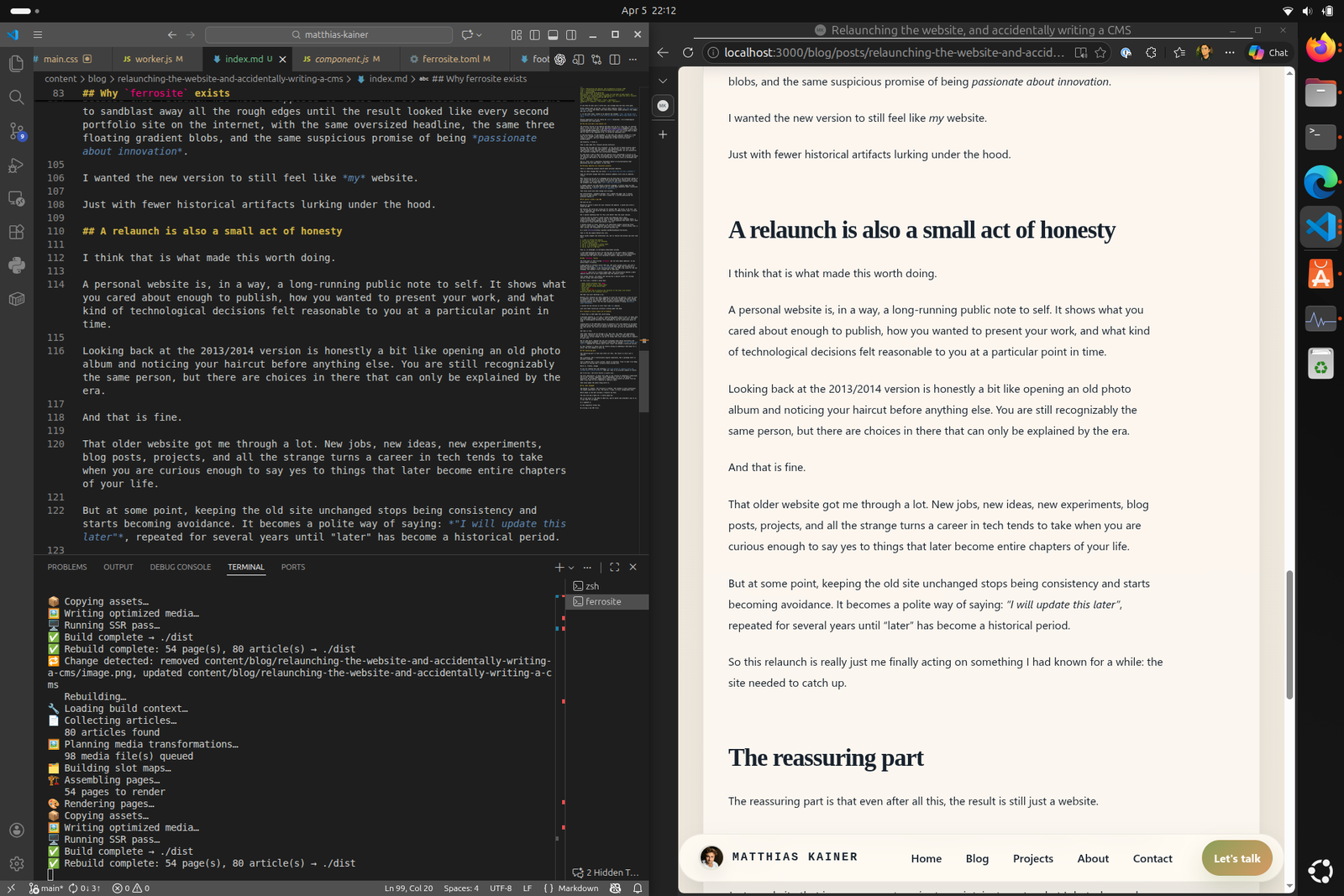Open the Search view in the activity bar
The image size is (1344, 896).
(x=16, y=97)
